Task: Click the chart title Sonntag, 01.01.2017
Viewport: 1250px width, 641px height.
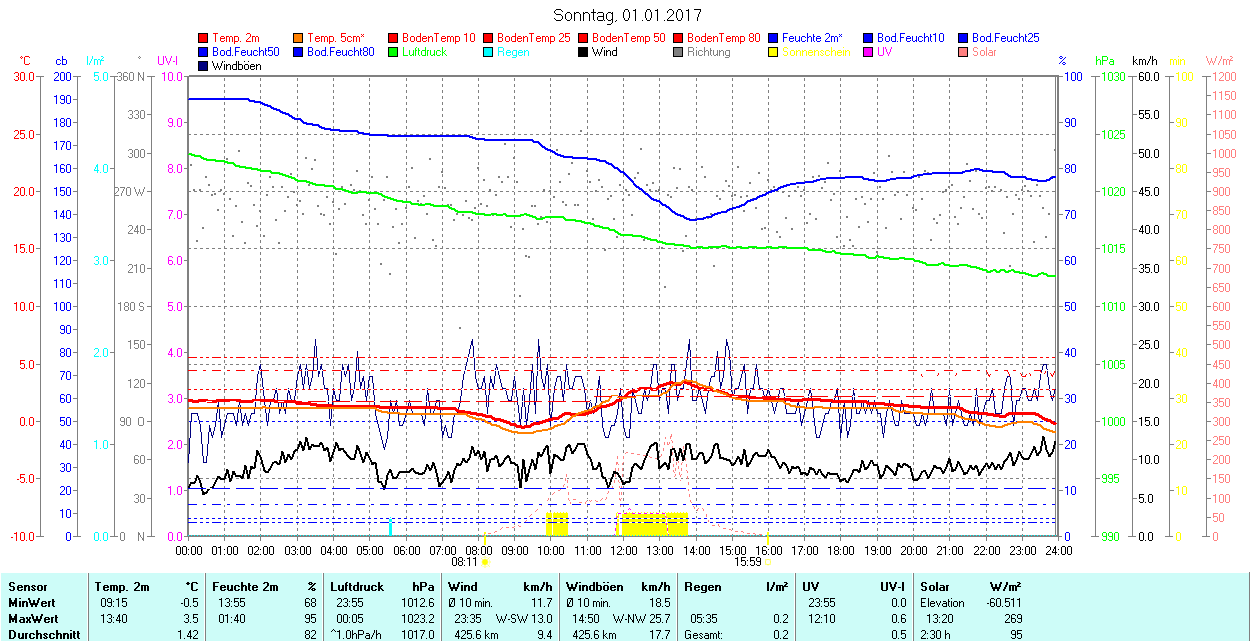Action: [x=627, y=16]
